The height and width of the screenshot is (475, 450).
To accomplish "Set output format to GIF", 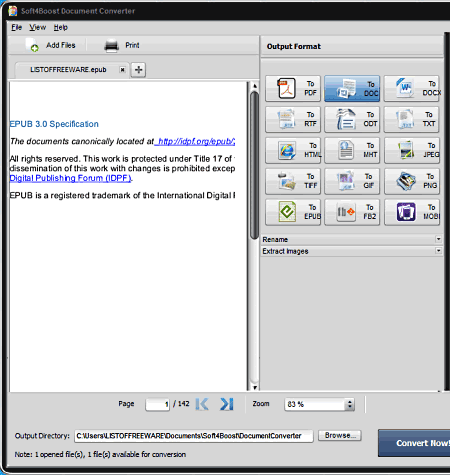I will (352, 181).
